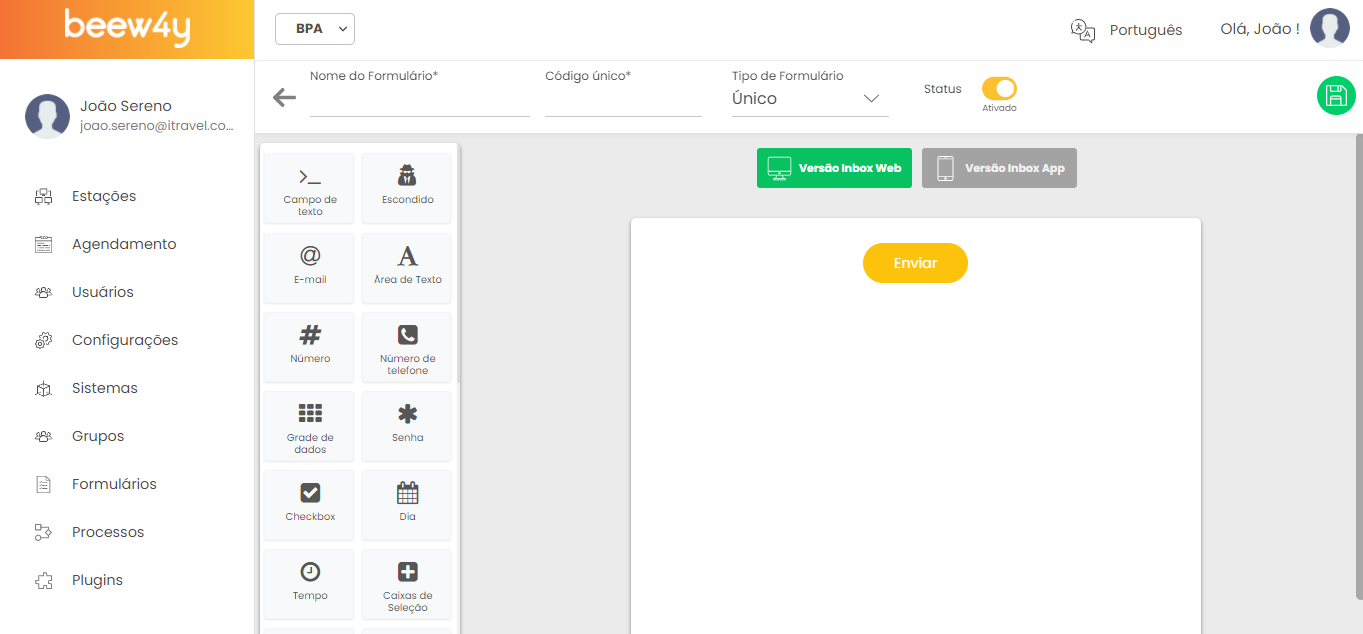Open the BPA dropdown
Image resolution: width=1363 pixels, height=634 pixels.
[x=315, y=29]
